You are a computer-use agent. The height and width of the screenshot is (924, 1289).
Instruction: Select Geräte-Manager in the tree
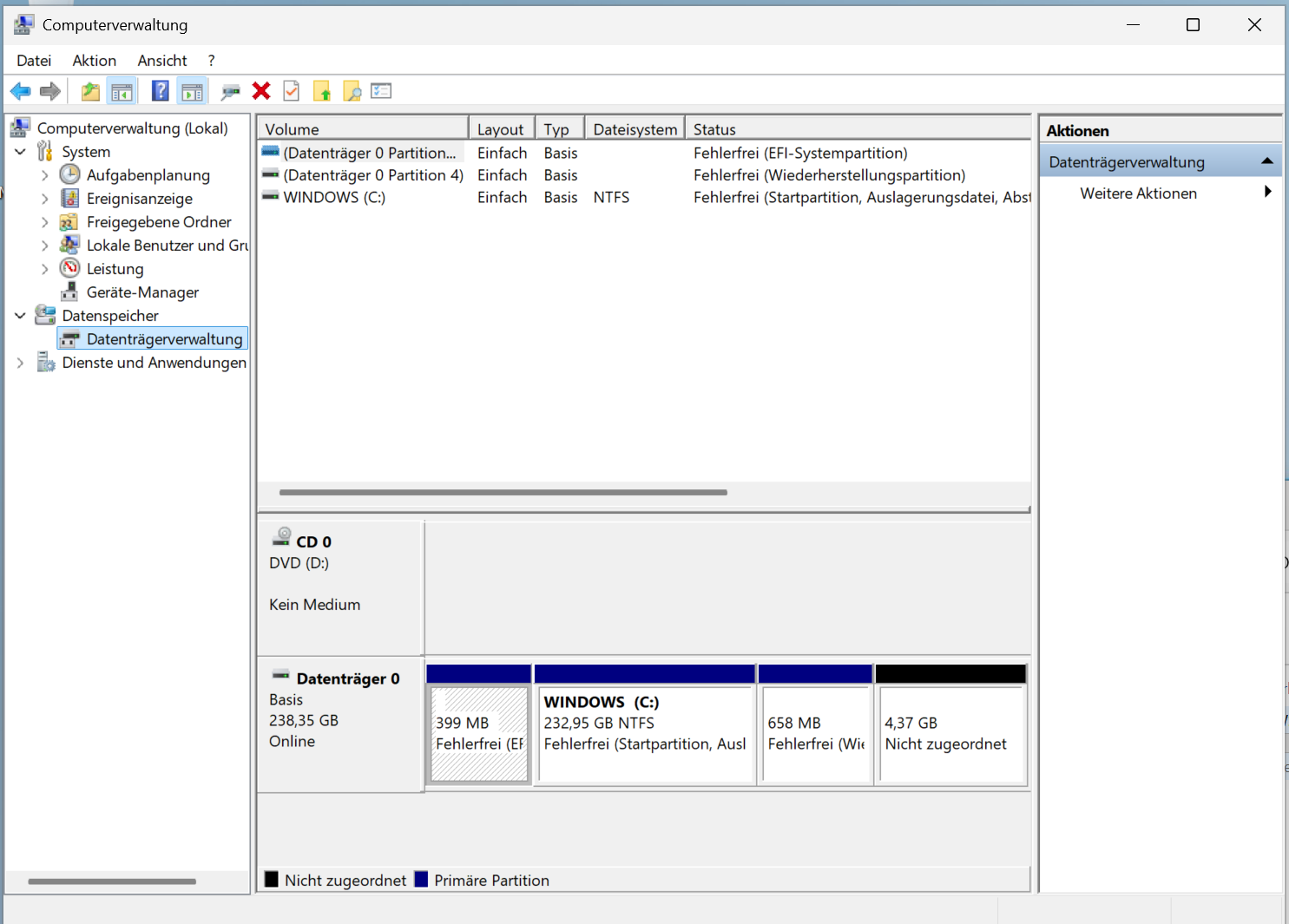142,292
